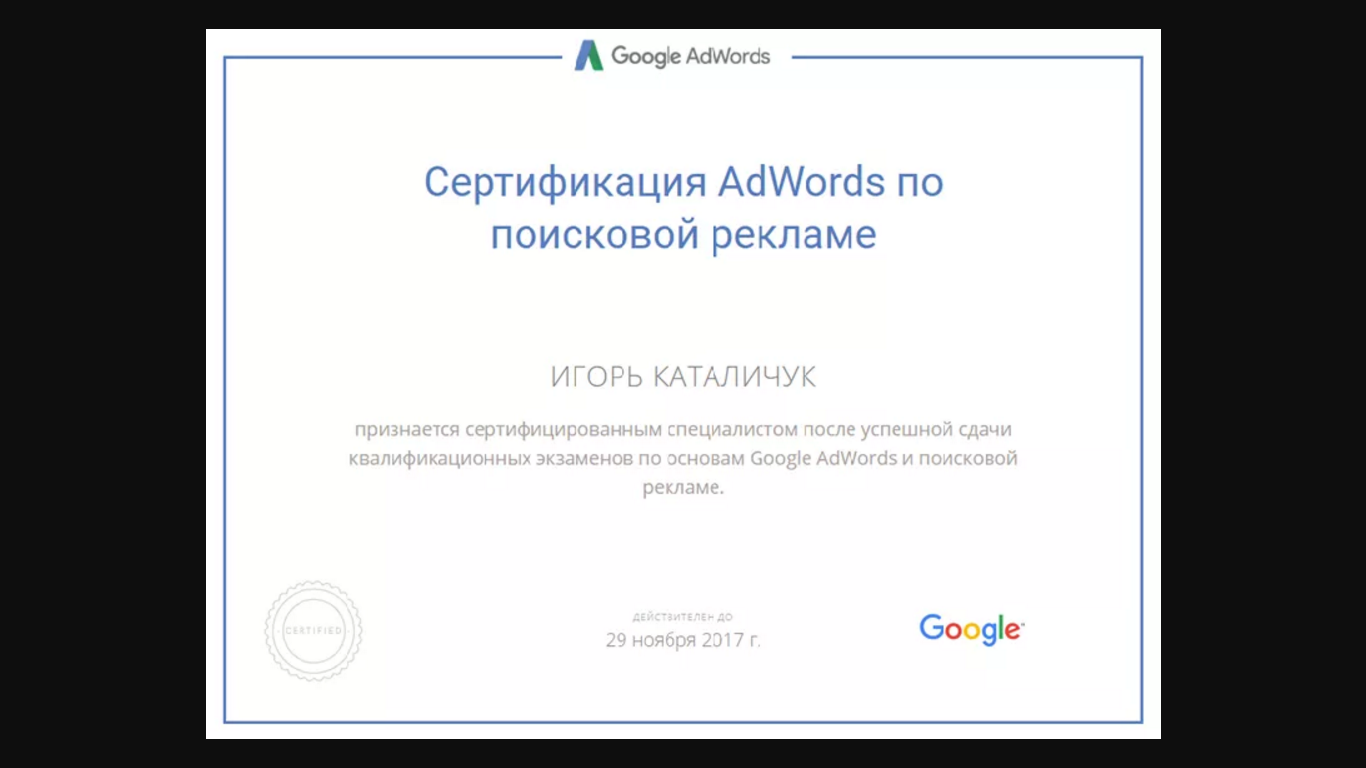Select the red lowercase g in Google logo
1366x768 pixels.
tap(989, 633)
